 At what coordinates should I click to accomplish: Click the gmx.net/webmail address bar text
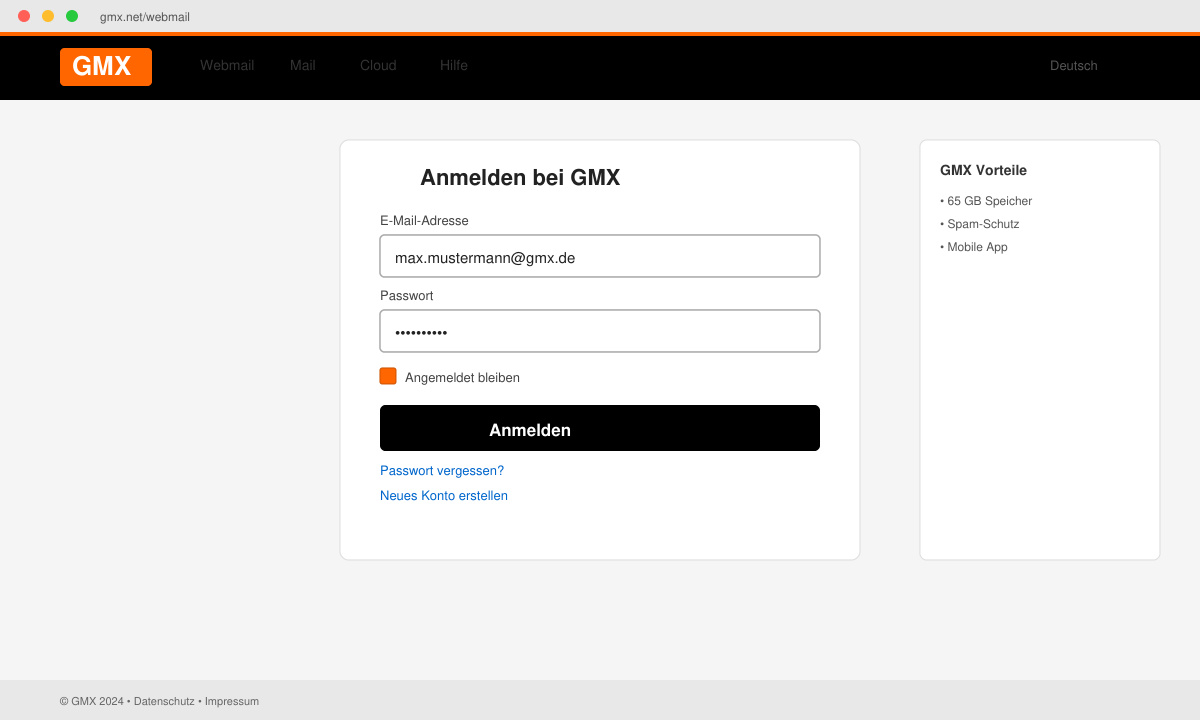[145, 17]
